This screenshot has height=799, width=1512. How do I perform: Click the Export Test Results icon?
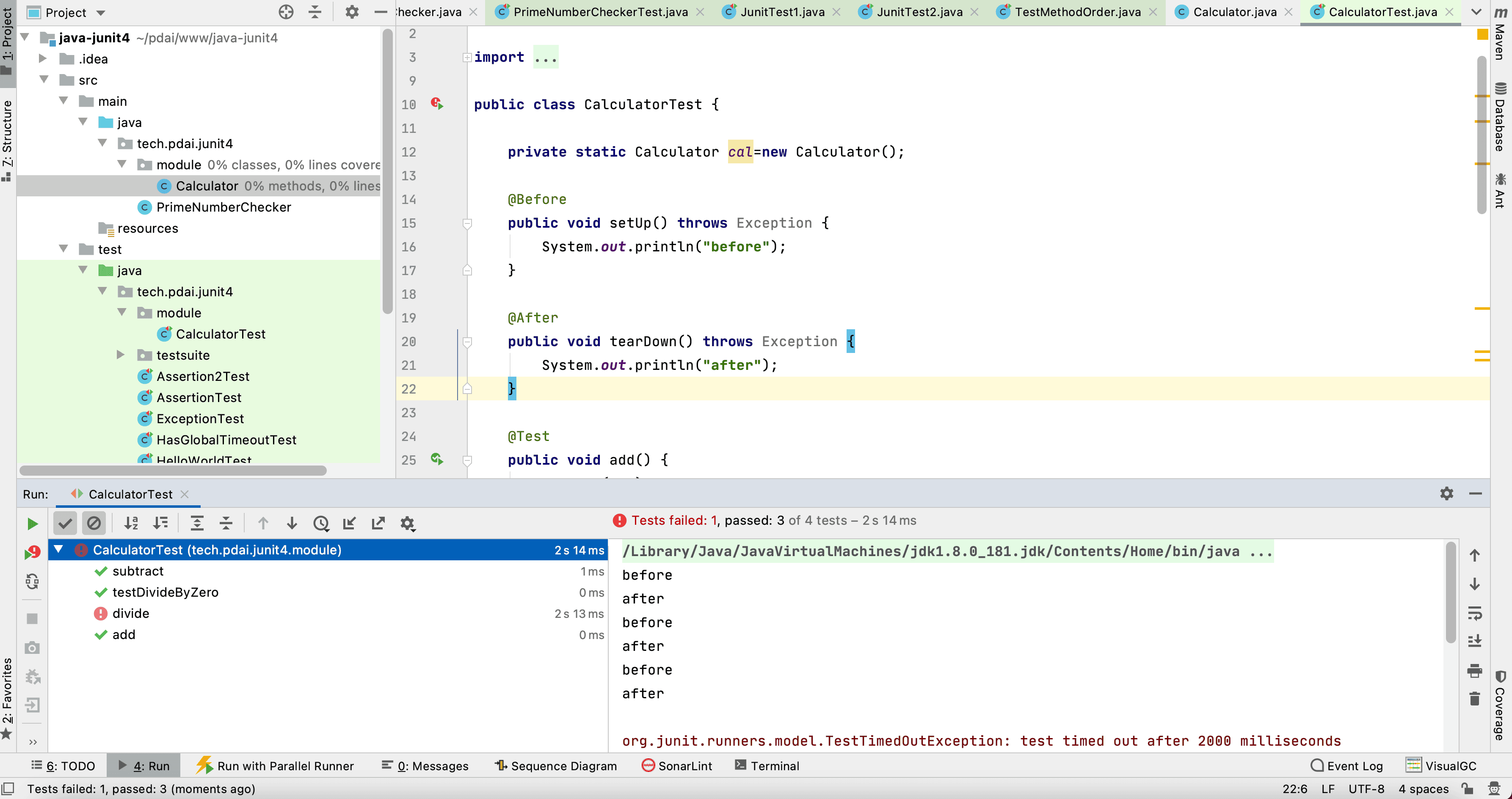click(378, 523)
